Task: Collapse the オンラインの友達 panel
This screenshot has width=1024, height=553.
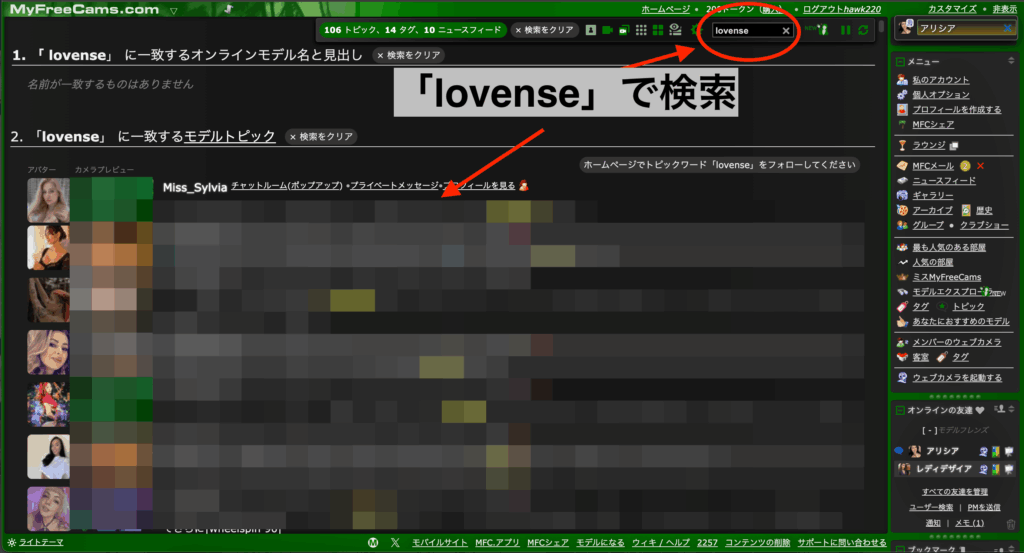Action: click(901, 410)
